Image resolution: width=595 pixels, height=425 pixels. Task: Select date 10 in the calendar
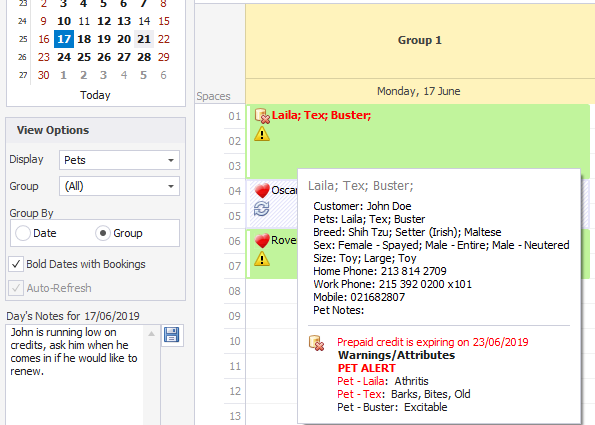click(64, 21)
